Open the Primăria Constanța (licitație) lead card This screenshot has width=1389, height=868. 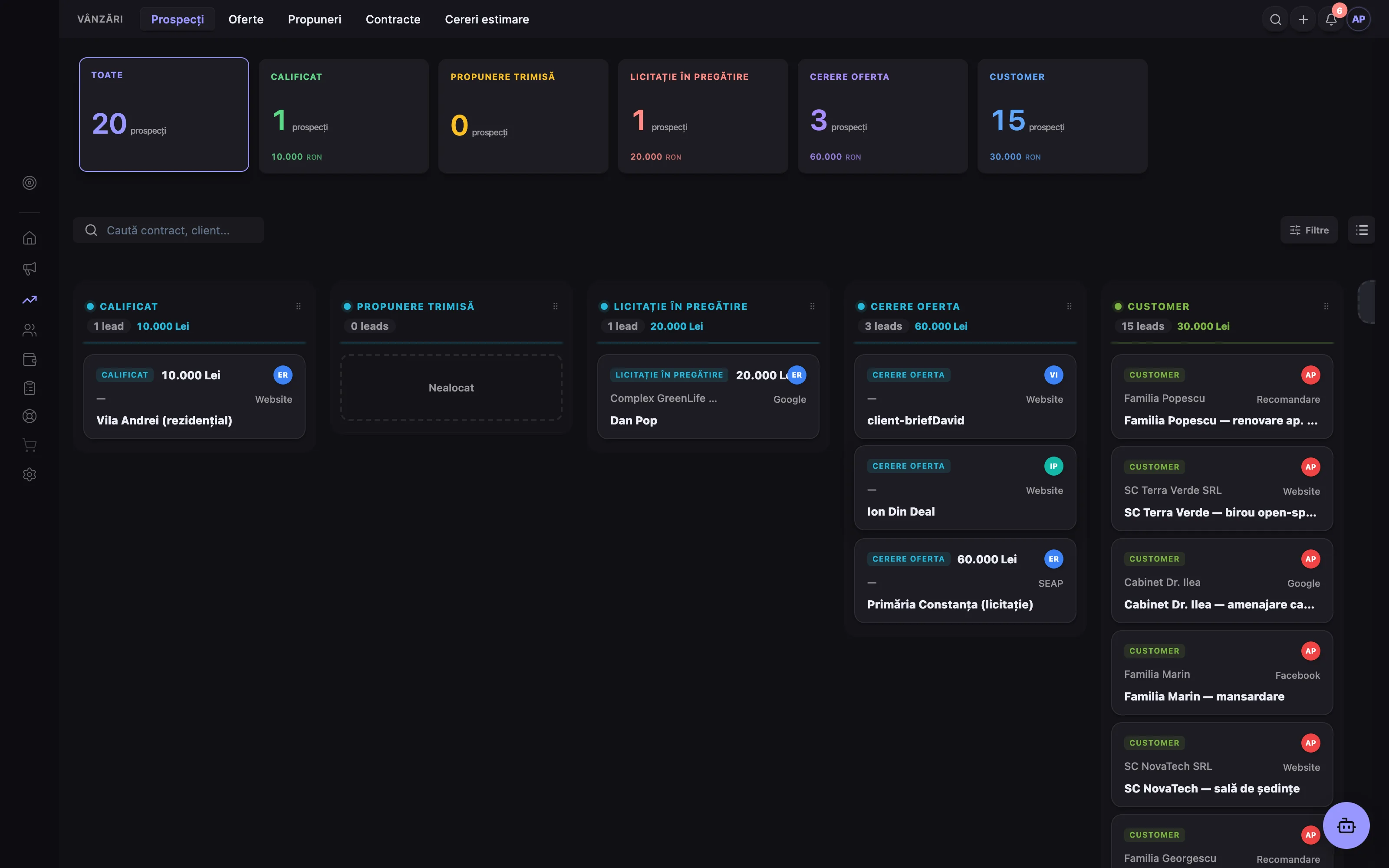[x=965, y=580]
